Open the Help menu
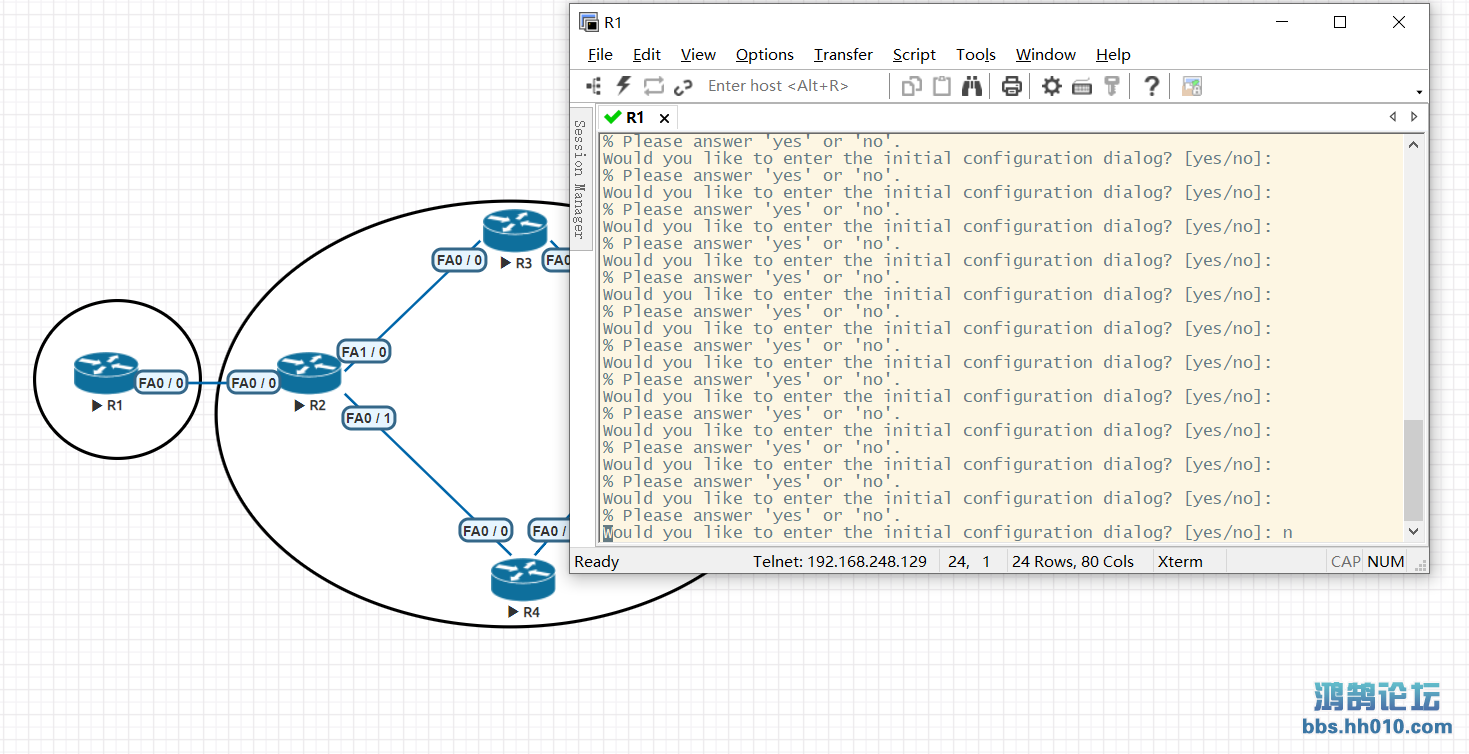 coord(1113,55)
